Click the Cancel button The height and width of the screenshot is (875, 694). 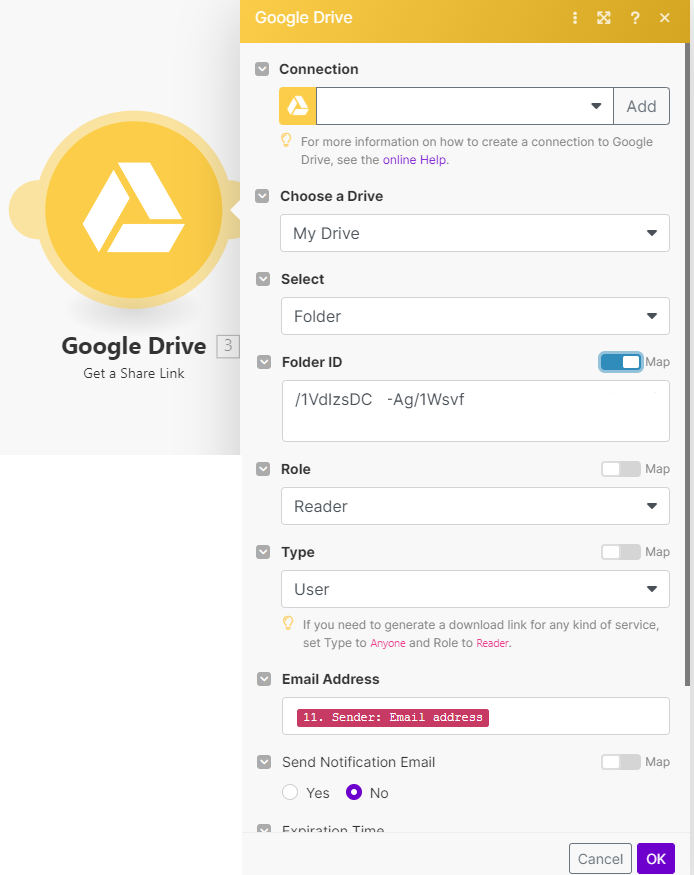pos(600,858)
